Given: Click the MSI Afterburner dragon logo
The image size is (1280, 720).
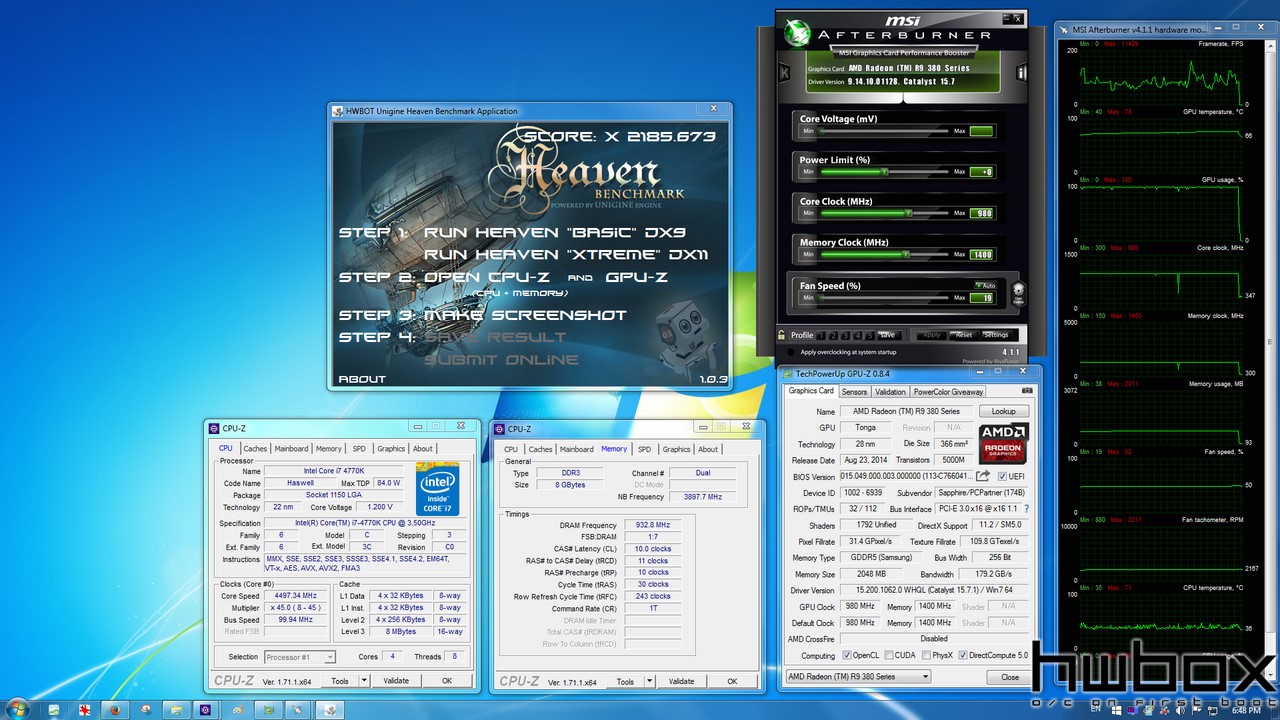Looking at the screenshot, I should (x=798, y=33).
